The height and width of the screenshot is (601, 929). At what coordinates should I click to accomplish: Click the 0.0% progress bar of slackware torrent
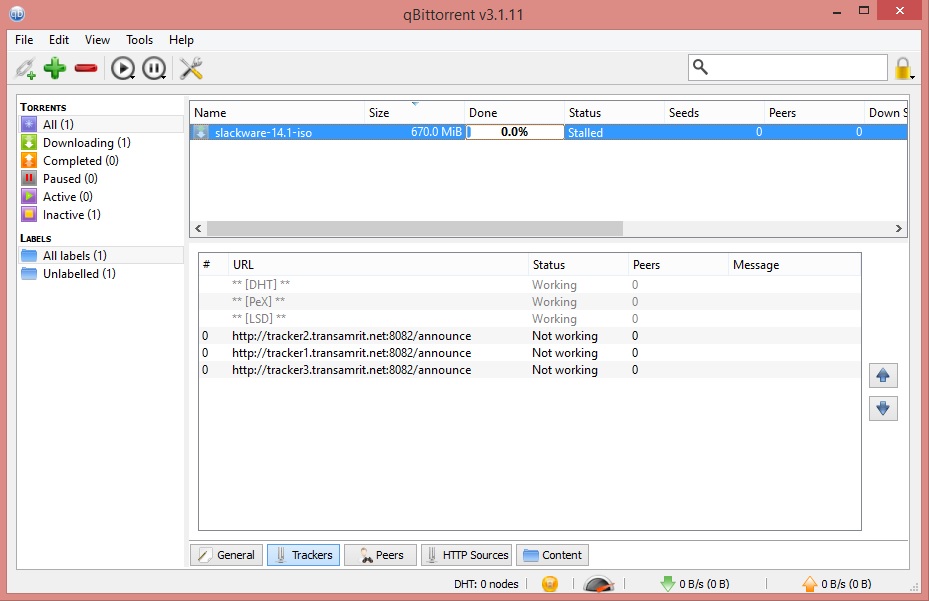[x=515, y=132]
